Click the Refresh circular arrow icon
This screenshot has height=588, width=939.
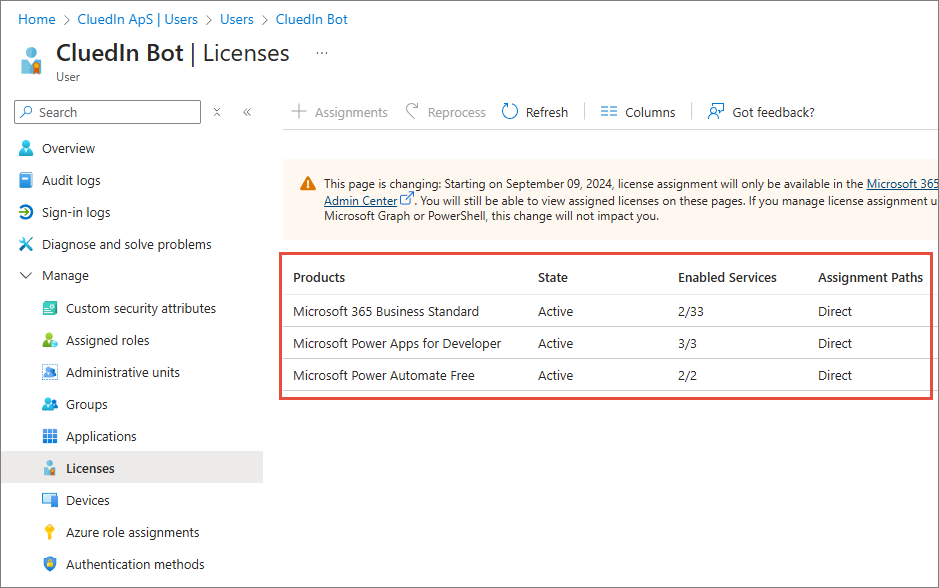[x=510, y=111]
